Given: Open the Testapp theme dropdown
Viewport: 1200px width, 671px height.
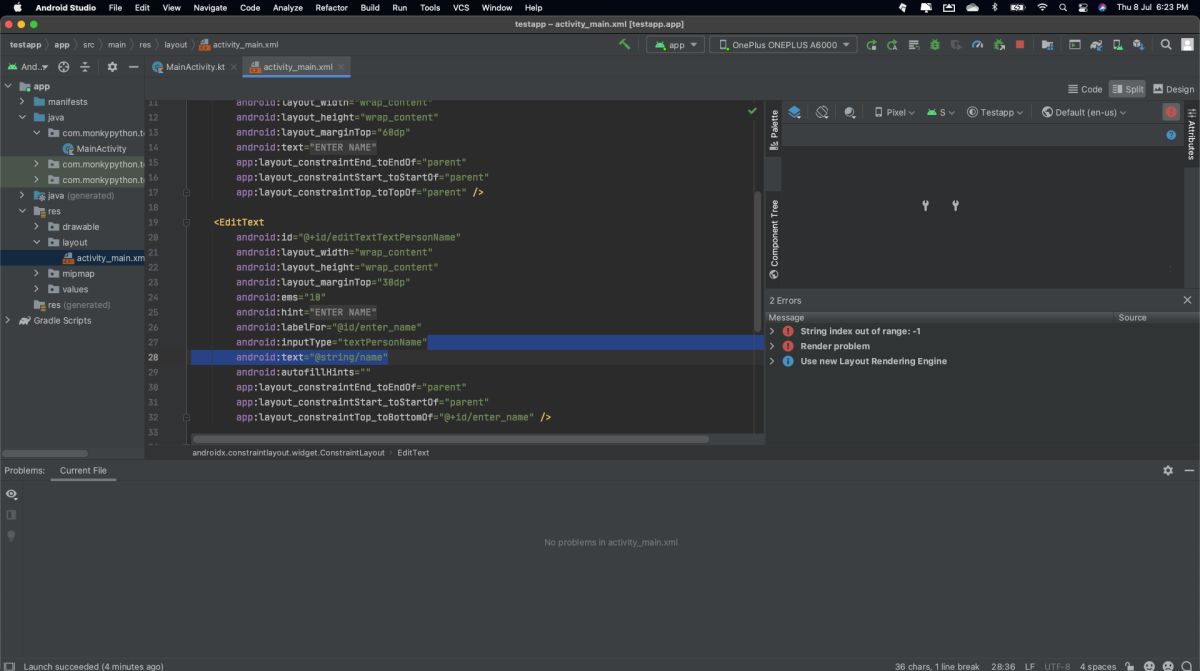Looking at the screenshot, I should 995,112.
